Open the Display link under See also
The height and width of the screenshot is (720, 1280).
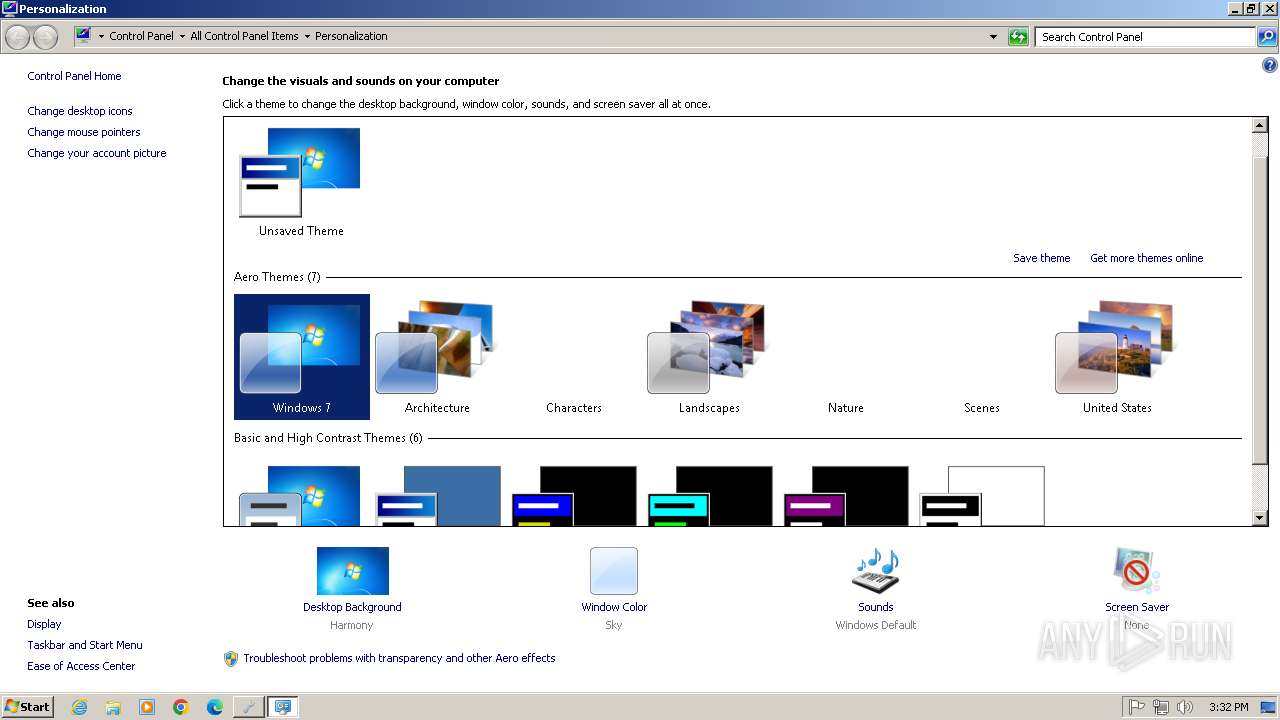tap(44, 624)
